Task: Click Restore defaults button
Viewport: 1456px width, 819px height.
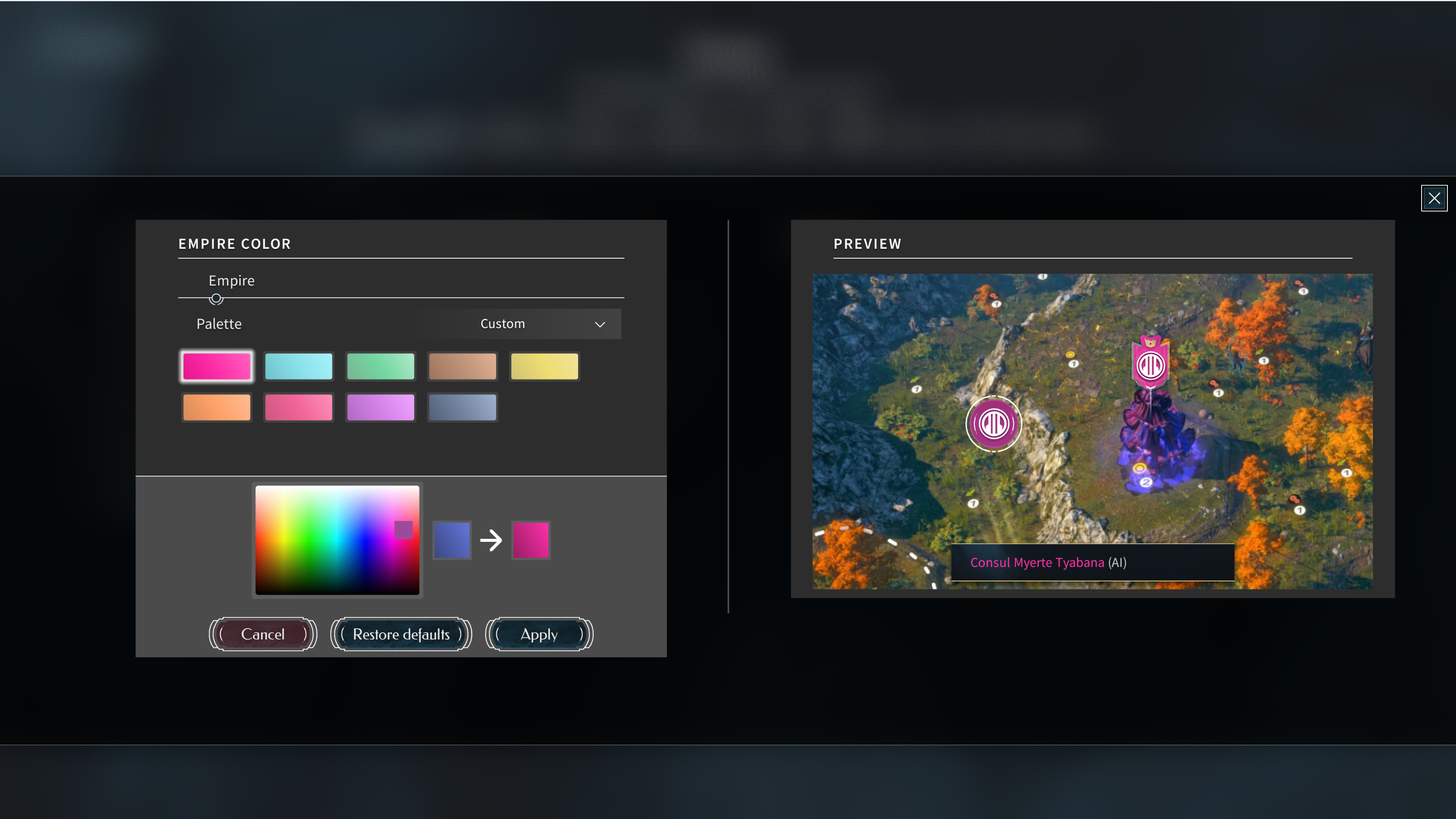Action: tap(401, 634)
